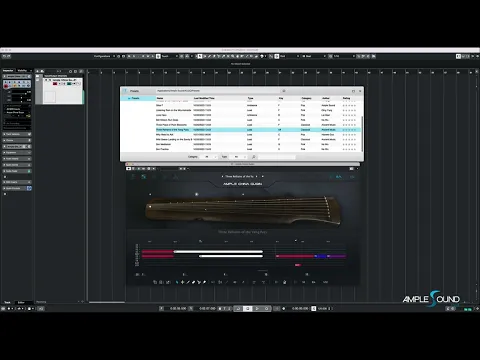Screen dimensions: 480x360
Task: Select the arrow pointer tool in riff editor
Action: click(177, 282)
